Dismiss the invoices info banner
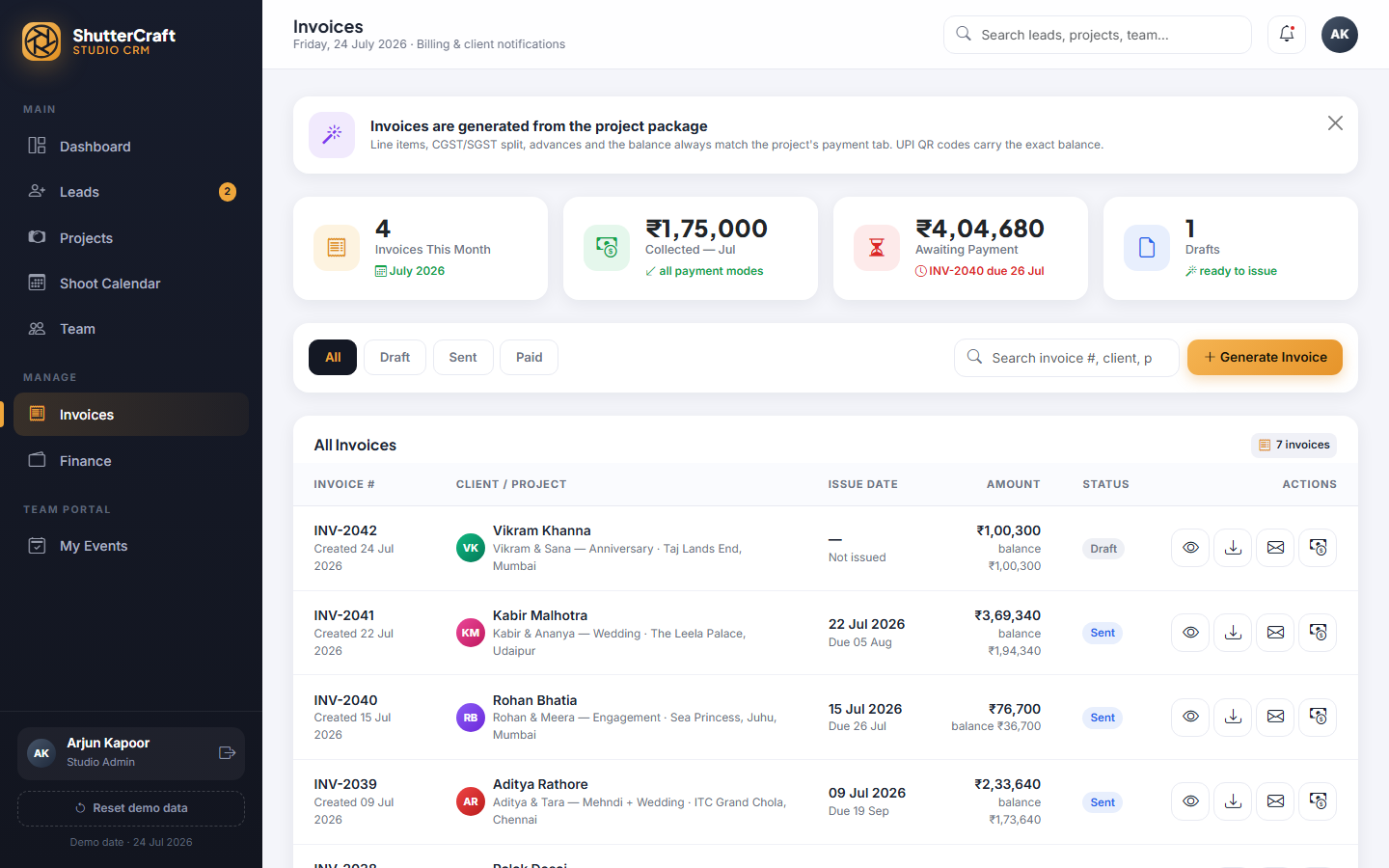 (x=1335, y=123)
